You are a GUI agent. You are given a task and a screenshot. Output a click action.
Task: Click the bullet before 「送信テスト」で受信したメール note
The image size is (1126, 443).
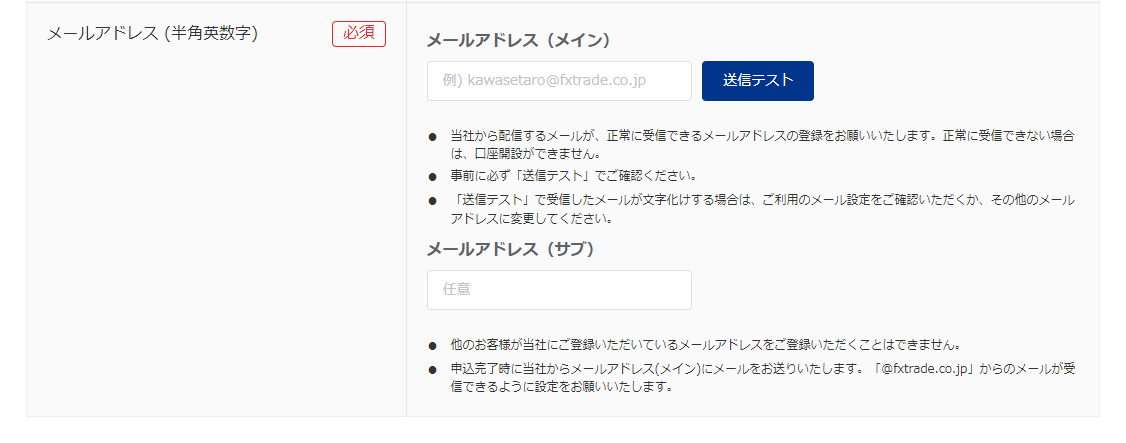coord(433,201)
